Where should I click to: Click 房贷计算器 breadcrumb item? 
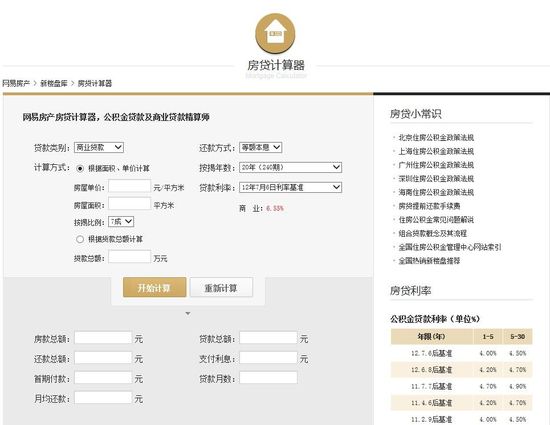[94, 83]
